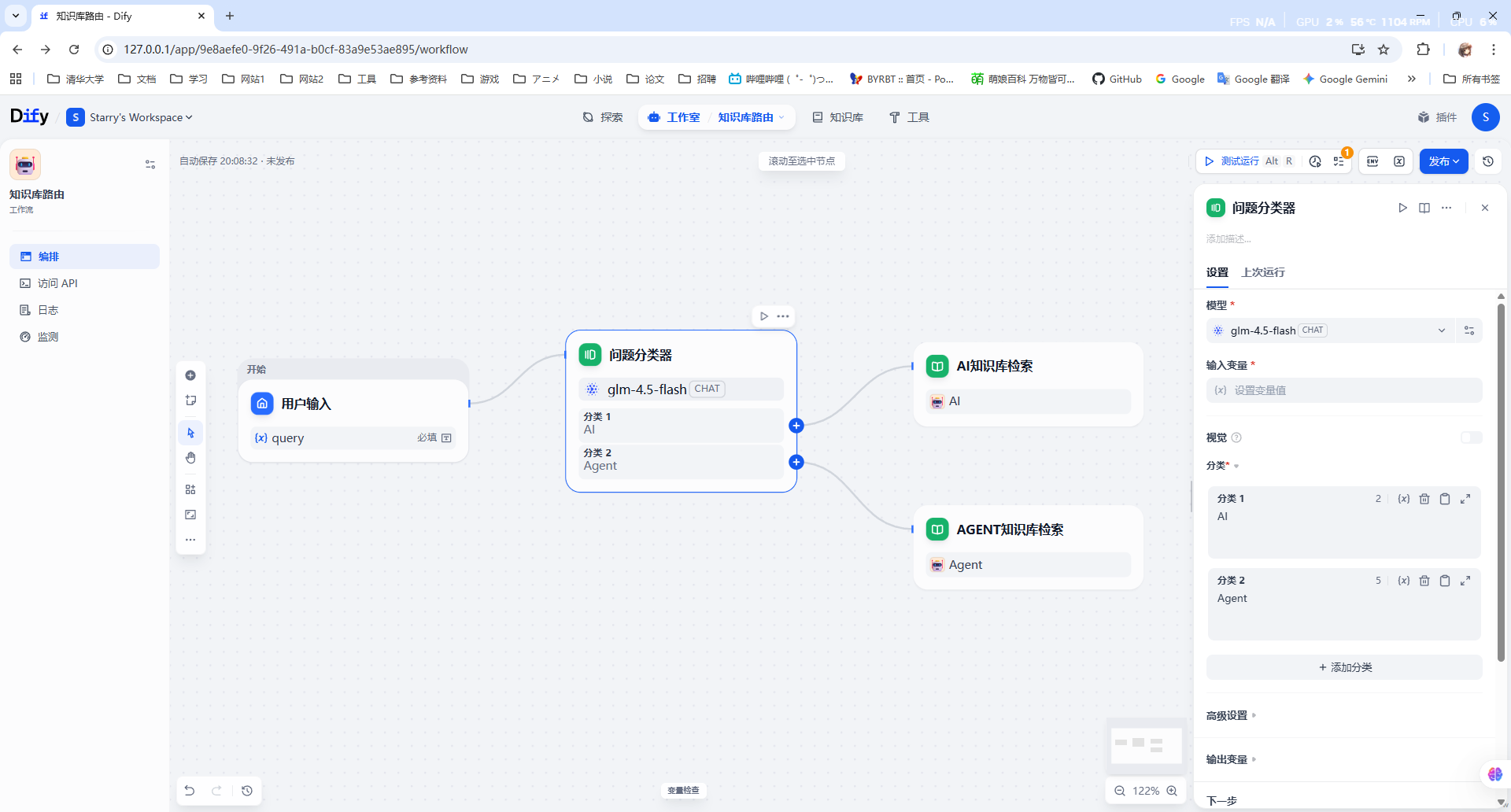Switch to the last run tab
Screen dimensions: 1511x812
click(1263, 272)
